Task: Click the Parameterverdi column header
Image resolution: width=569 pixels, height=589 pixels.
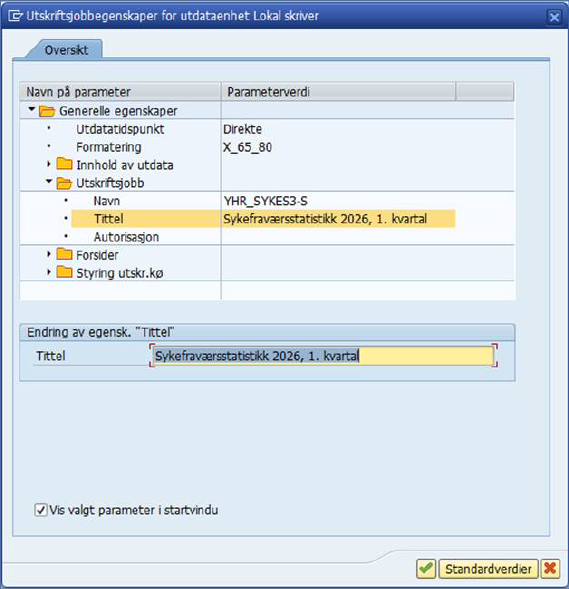Action: 338,92
